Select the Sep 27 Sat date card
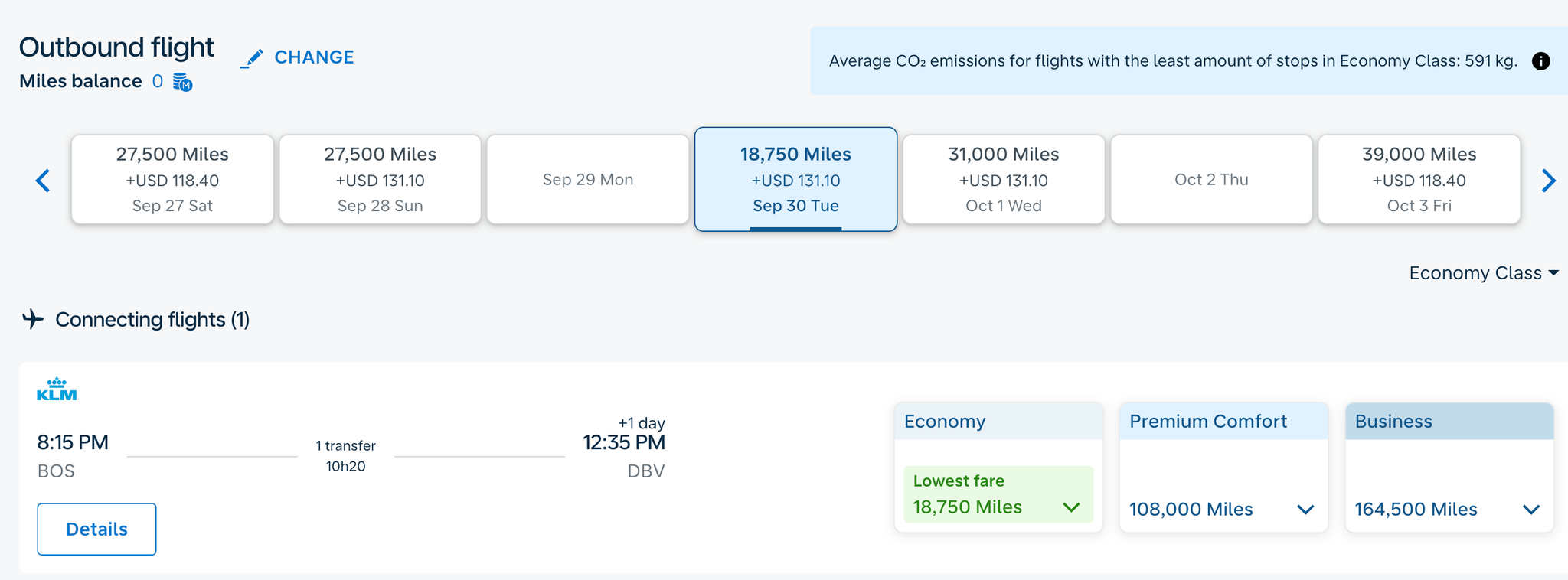 coord(171,179)
